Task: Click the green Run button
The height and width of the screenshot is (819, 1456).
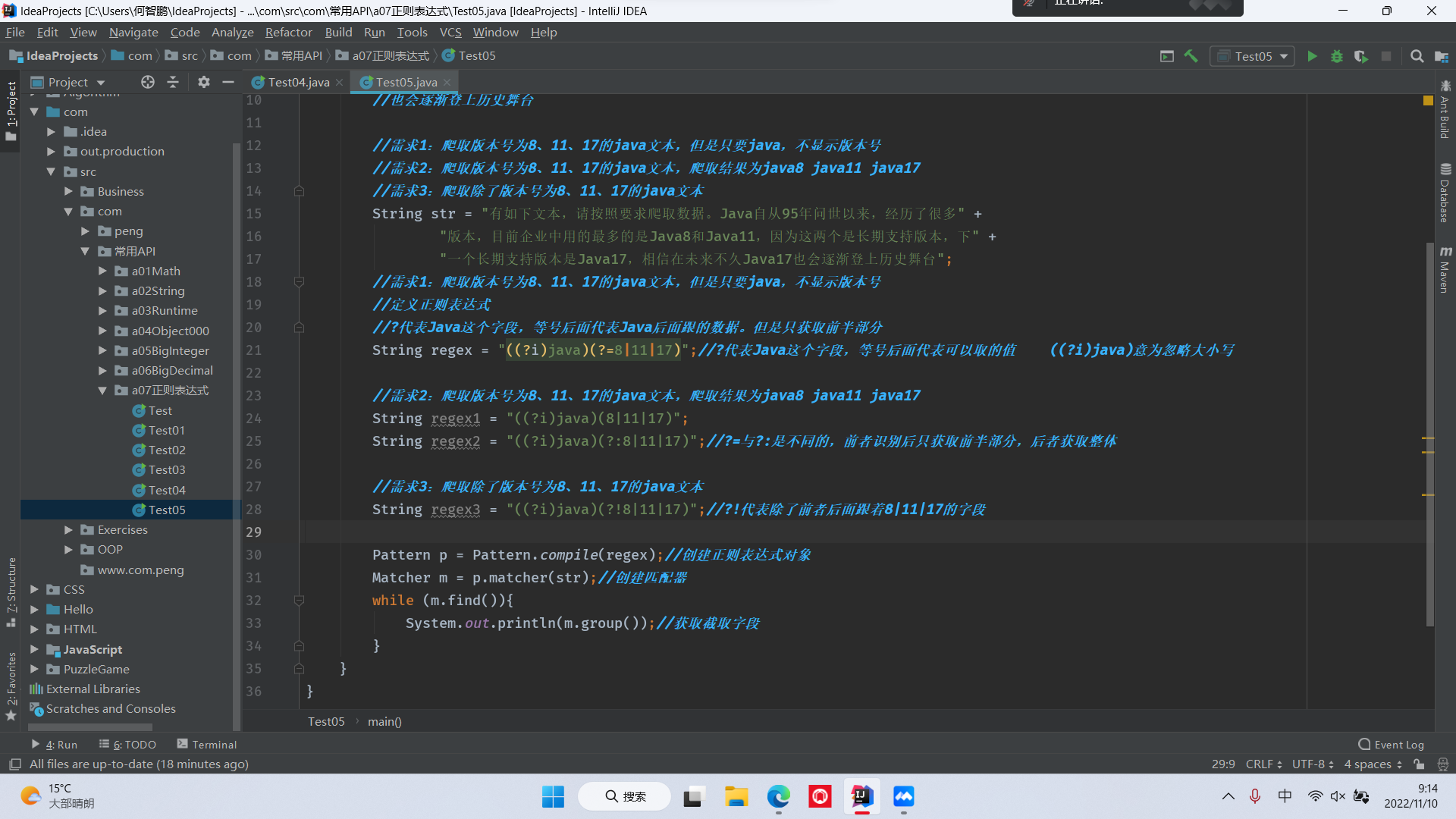Action: [x=1312, y=56]
